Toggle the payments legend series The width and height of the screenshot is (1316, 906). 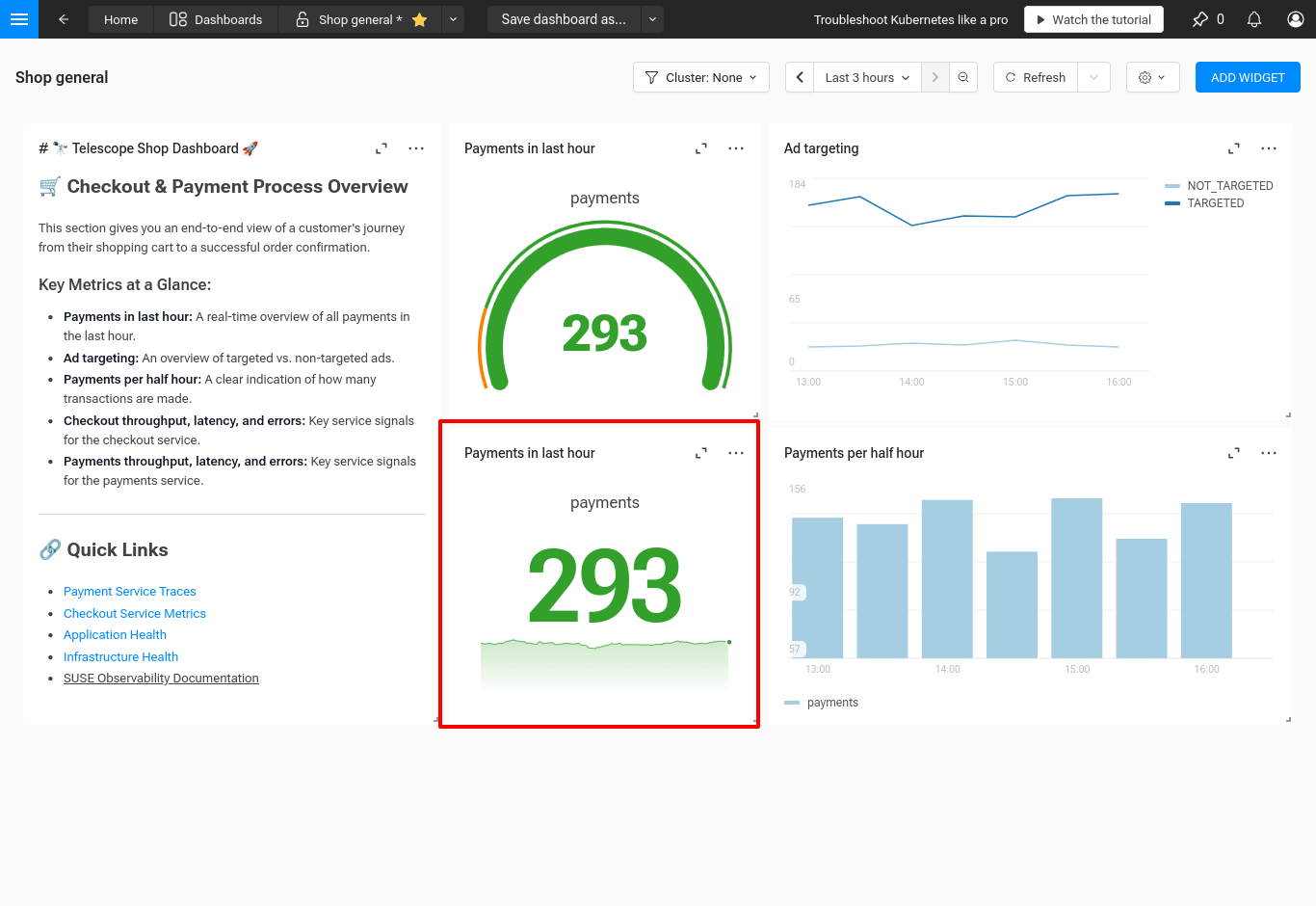831,703
